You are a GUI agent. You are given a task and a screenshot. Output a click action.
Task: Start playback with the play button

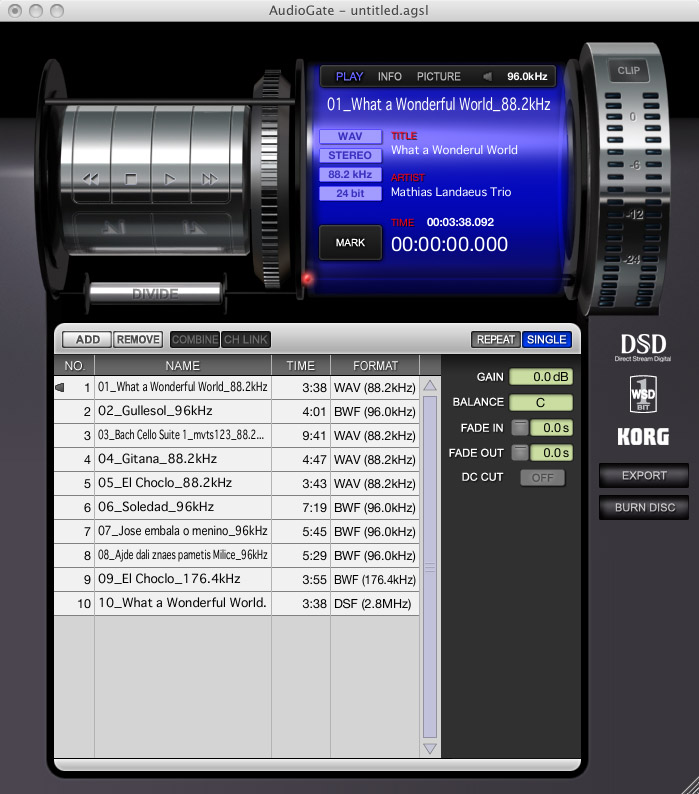(x=170, y=180)
